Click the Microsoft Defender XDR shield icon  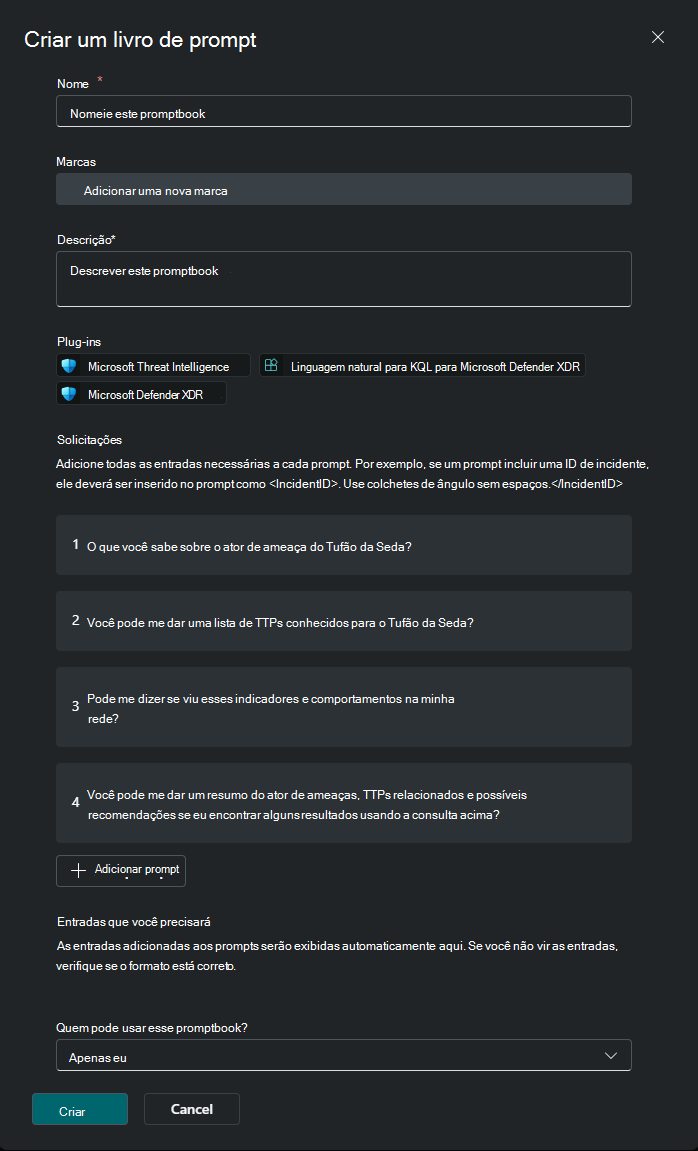(x=69, y=395)
